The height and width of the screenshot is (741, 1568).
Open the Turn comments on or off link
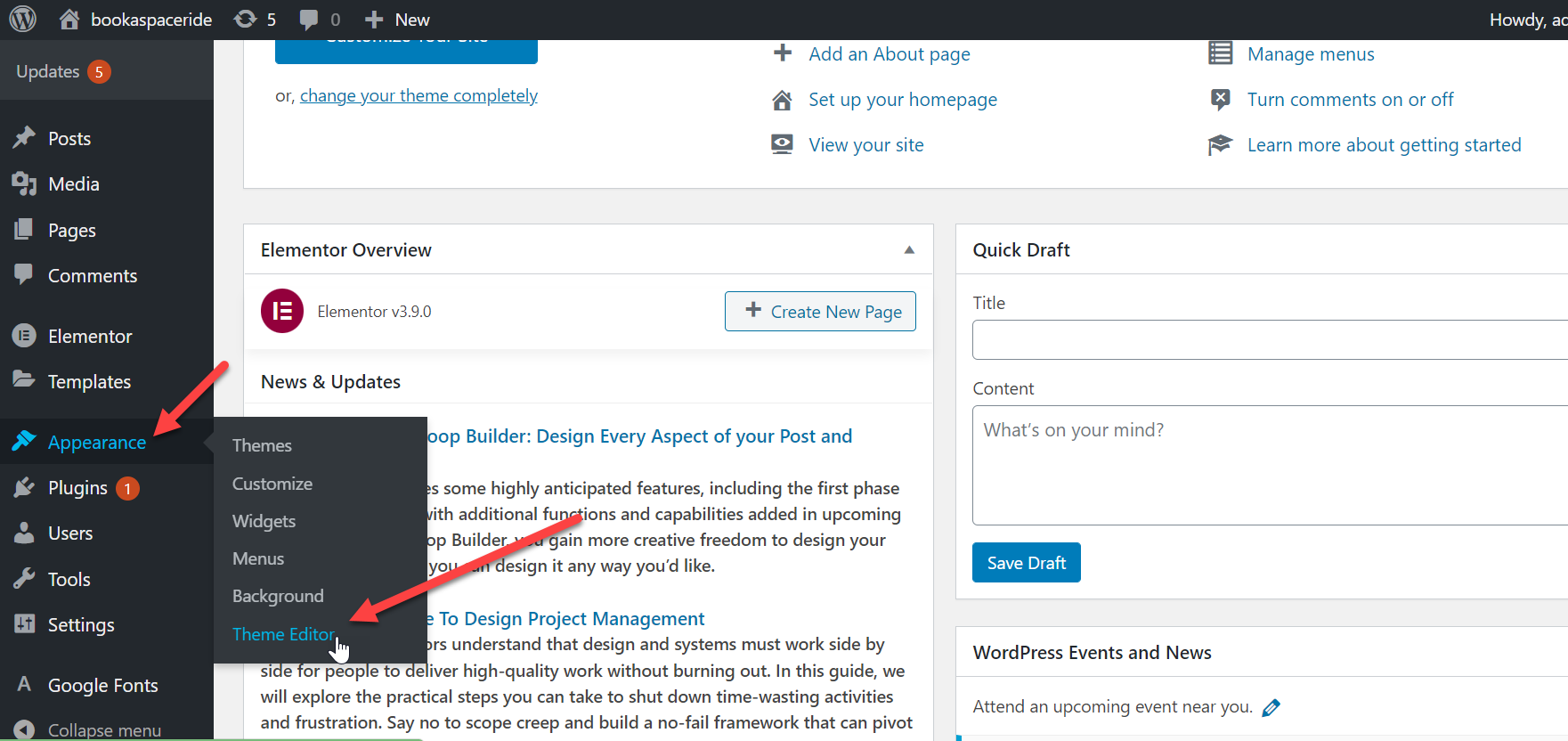(1350, 100)
